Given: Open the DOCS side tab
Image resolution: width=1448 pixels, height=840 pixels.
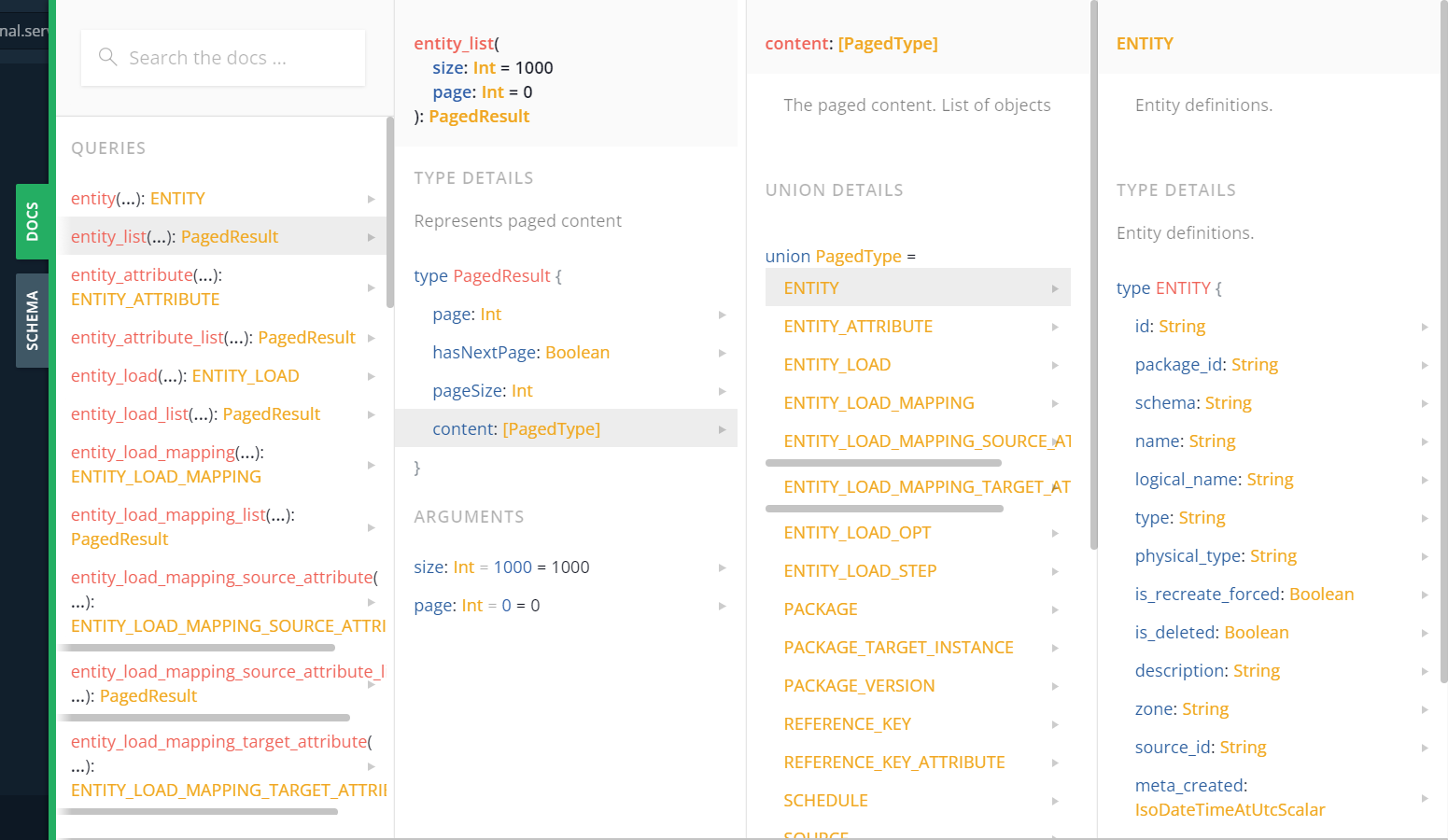Looking at the screenshot, I should [32, 221].
